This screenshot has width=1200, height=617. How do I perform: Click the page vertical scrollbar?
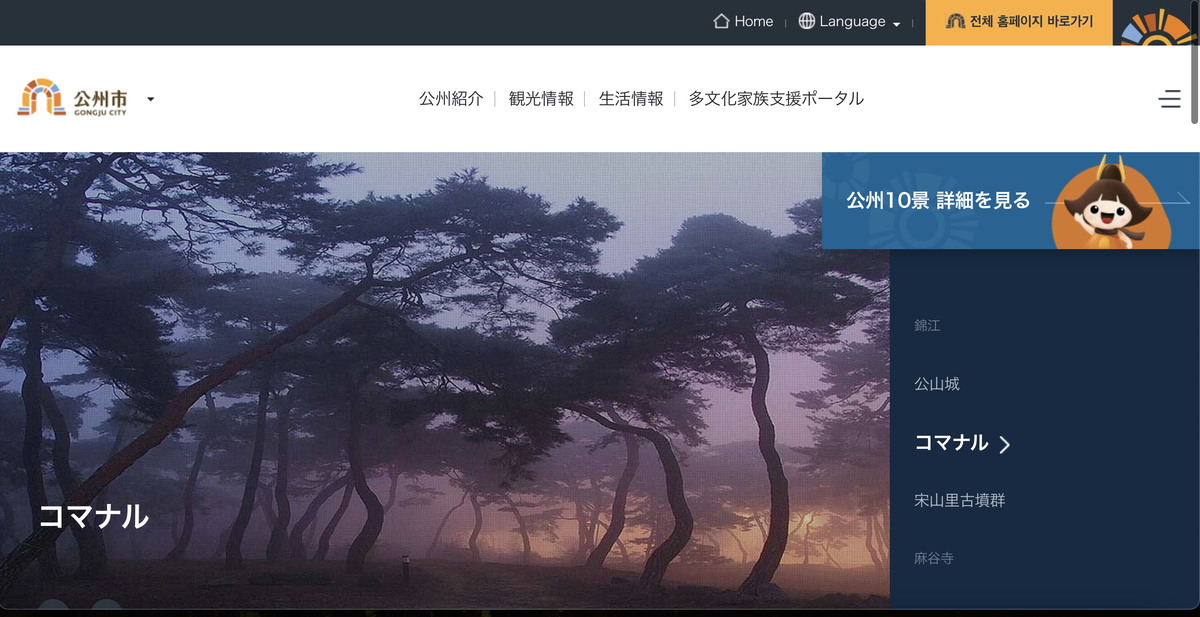pyautogui.click(x=1194, y=62)
